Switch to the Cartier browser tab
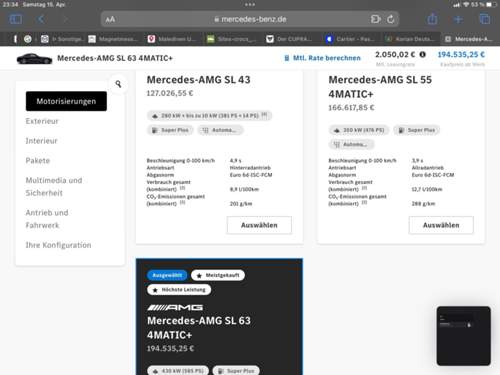The image size is (500, 375). (349, 39)
